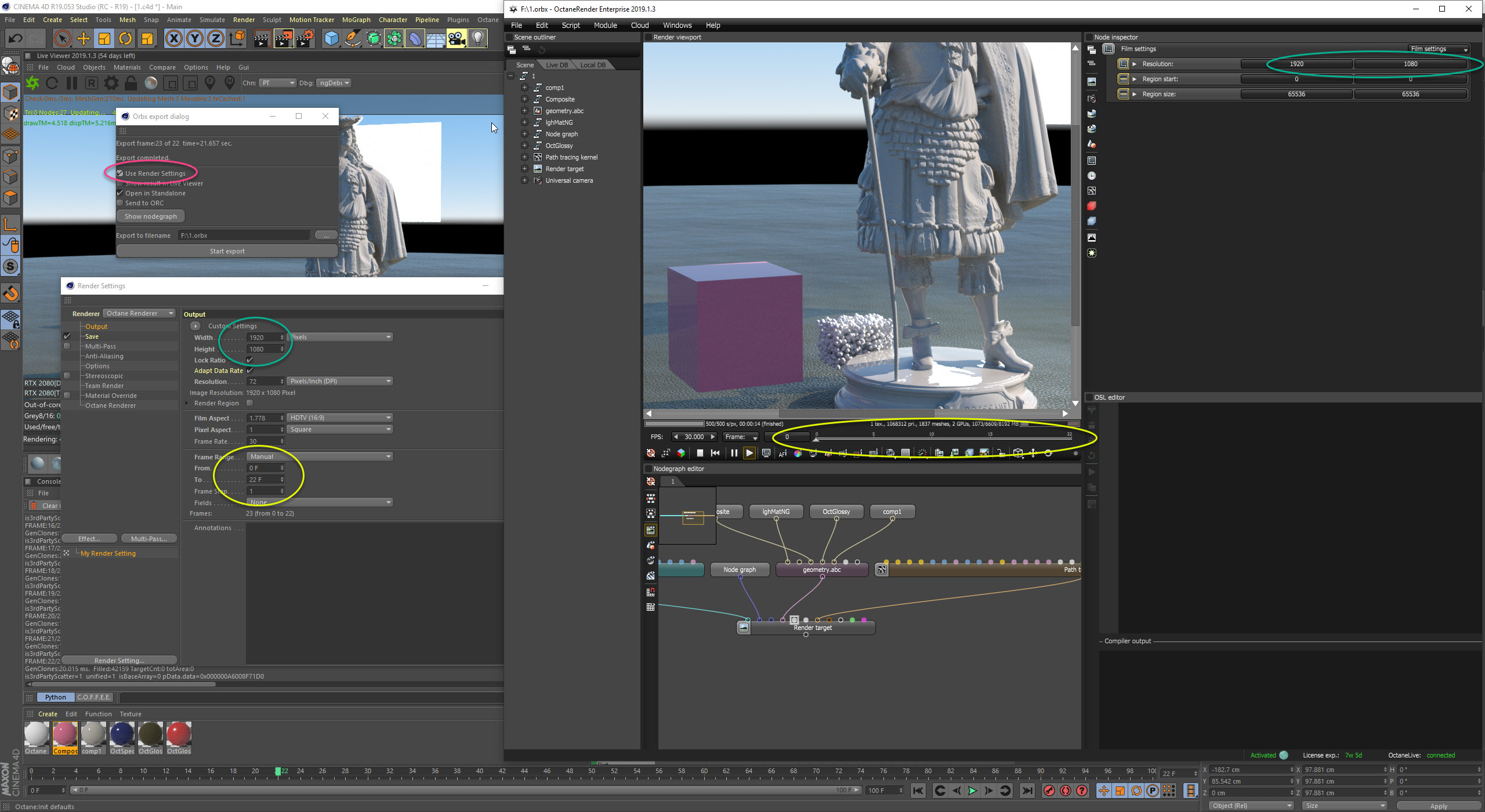The image size is (1485, 812).
Task: Open the Frame Range dropdown set to Manual
Action: pyautogui.click(x=320, y=456)
